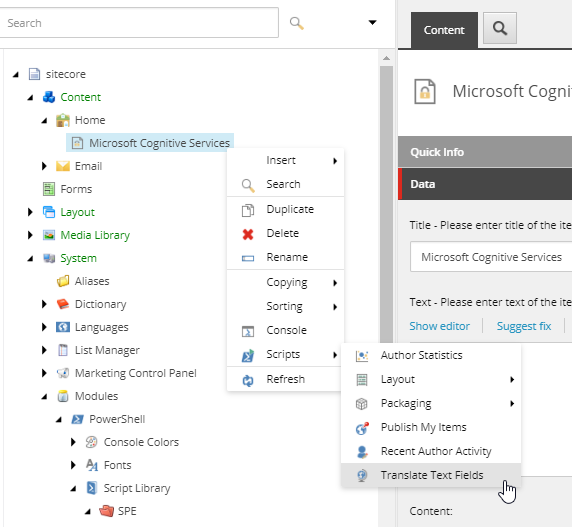Expand the Email tree node
The image size is (572, 527).
[44, 166]
